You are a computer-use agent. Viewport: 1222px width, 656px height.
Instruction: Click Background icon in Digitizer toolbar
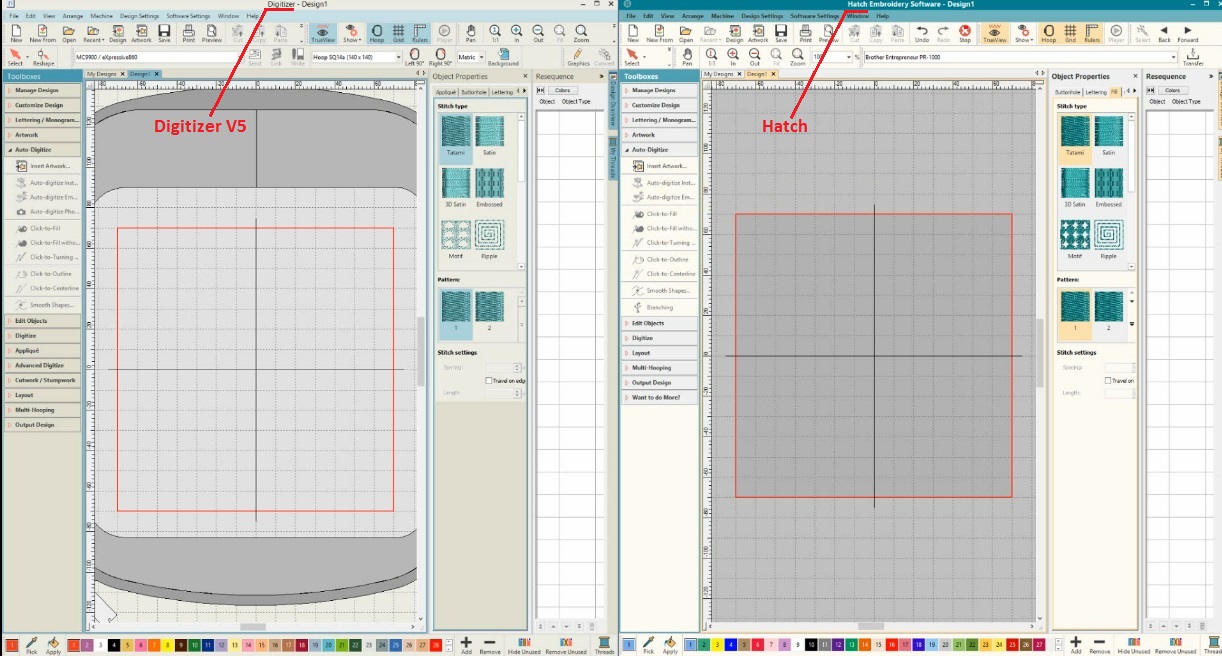tap(503, 56)
